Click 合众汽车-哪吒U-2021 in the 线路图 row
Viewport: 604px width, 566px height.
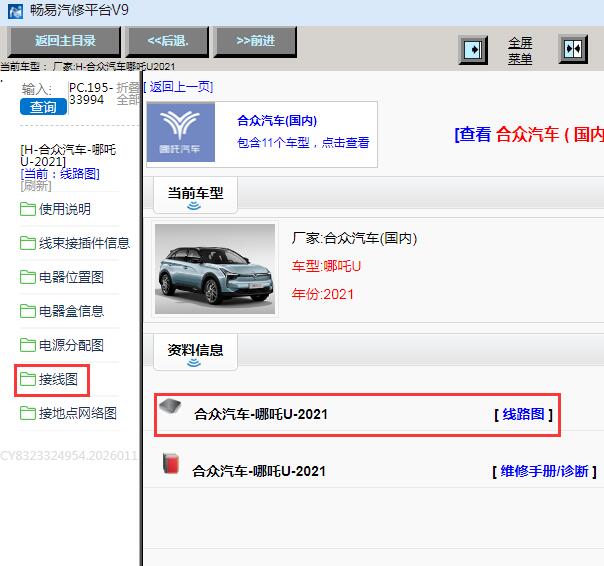[x=261, y=414]
